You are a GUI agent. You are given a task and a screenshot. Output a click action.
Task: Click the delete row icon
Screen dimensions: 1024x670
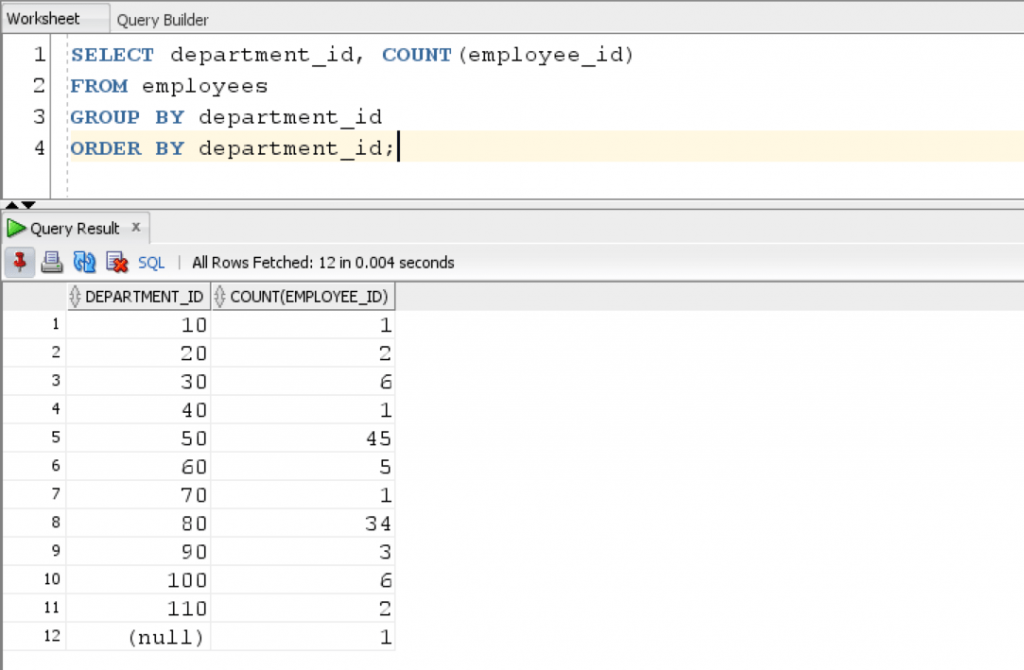[x=117, y=263]
